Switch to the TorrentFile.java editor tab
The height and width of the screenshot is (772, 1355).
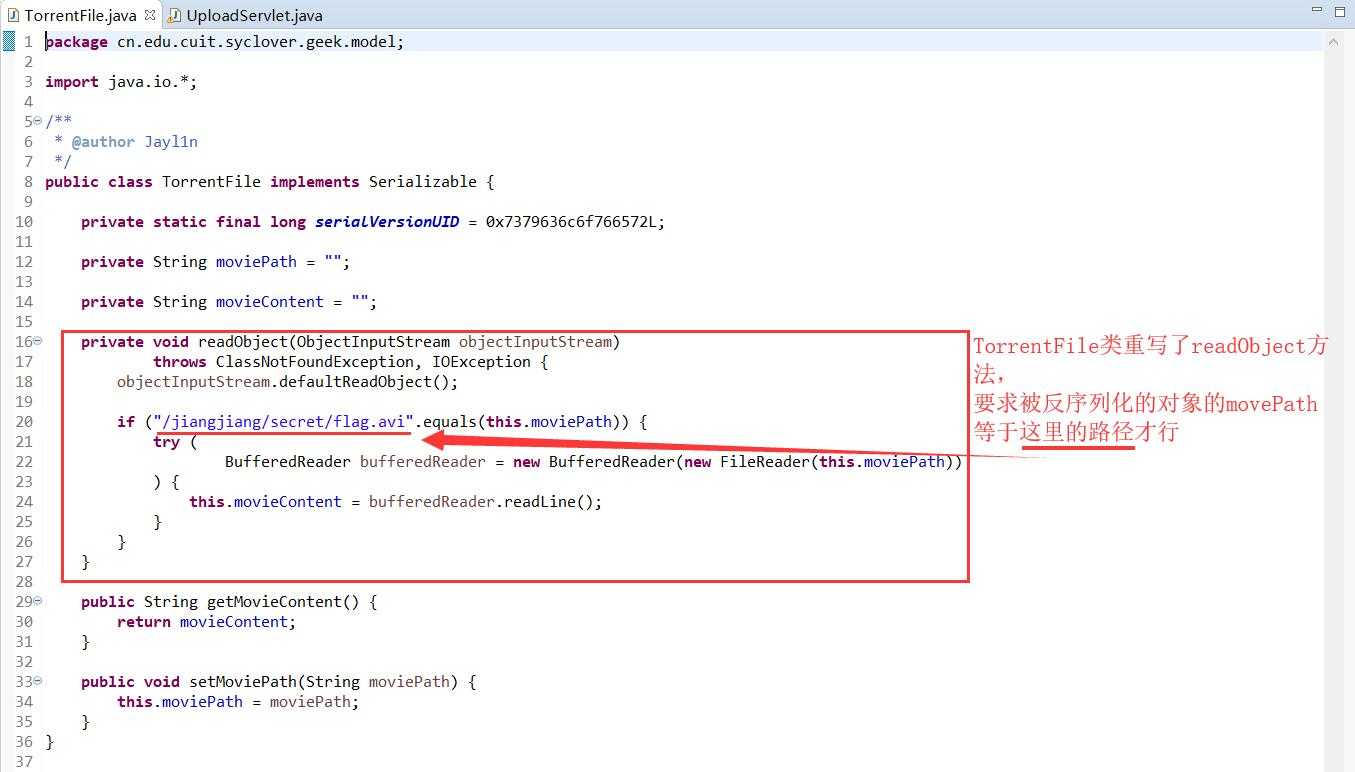click(x=80, y=15)
